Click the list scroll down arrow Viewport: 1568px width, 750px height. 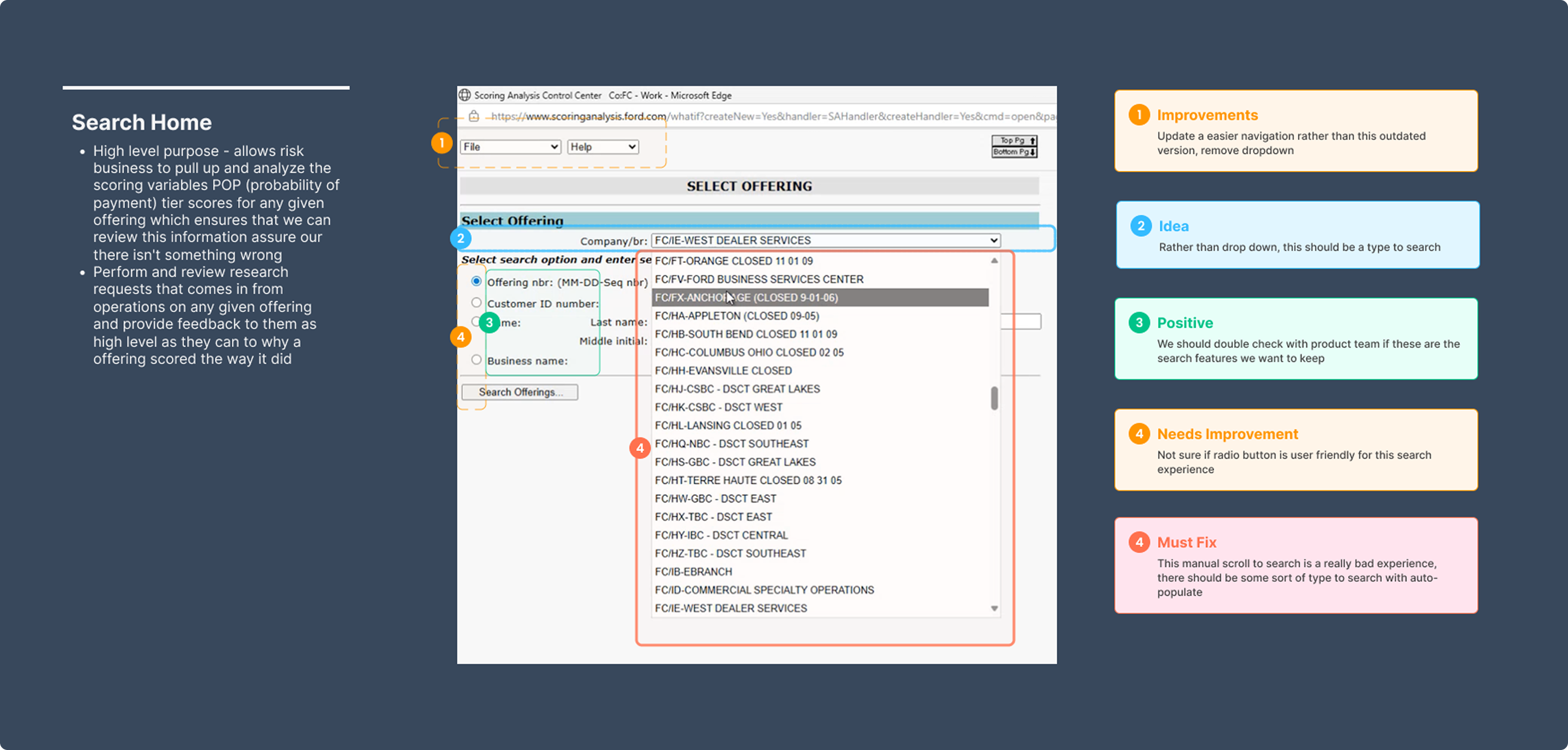(994, 608)
